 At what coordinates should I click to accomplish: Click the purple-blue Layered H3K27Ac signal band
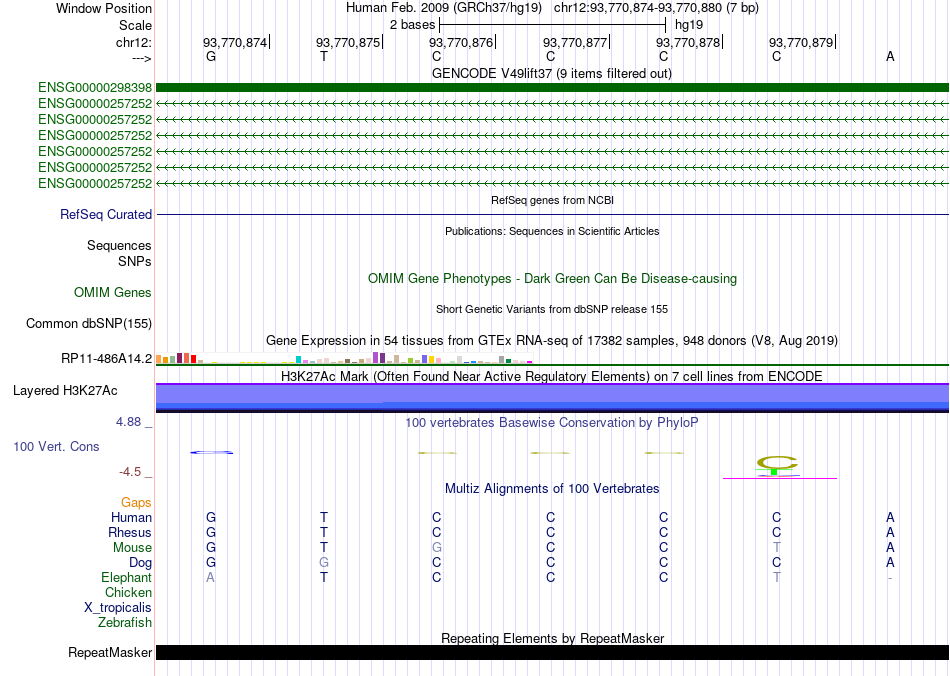(552, 397)
